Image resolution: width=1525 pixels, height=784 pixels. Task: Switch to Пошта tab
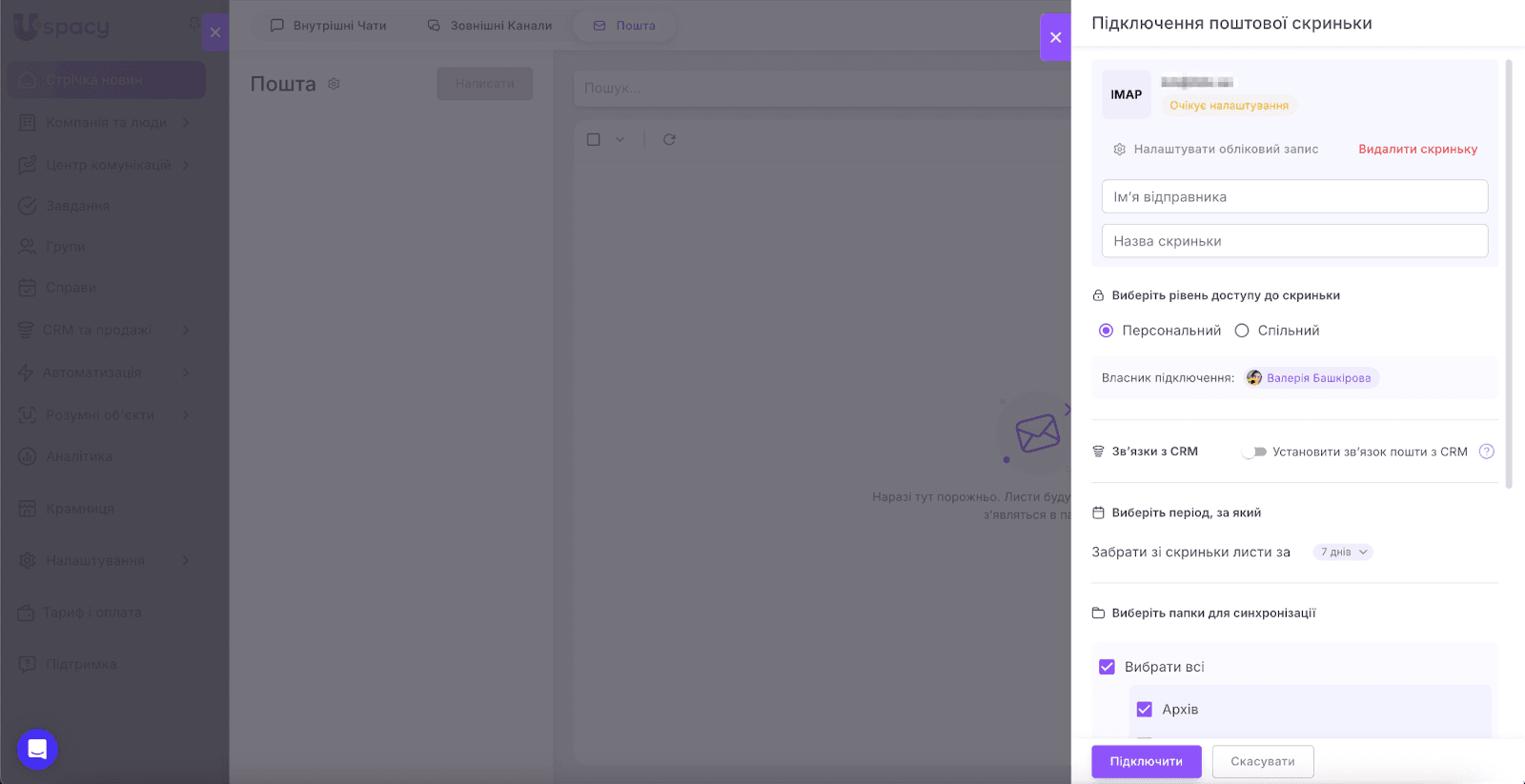tap(624, 26)
